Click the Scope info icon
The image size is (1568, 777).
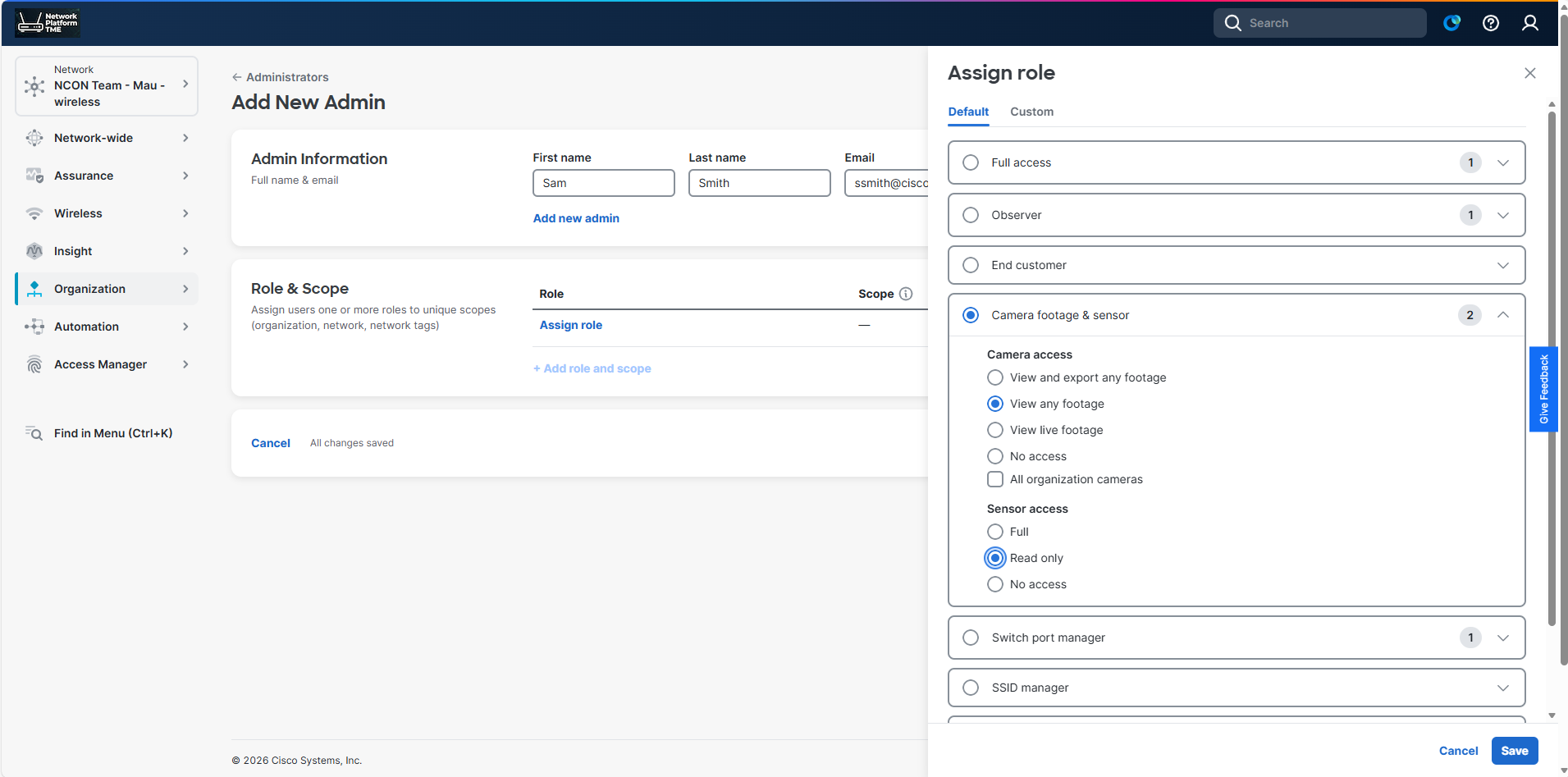[906, 294]
